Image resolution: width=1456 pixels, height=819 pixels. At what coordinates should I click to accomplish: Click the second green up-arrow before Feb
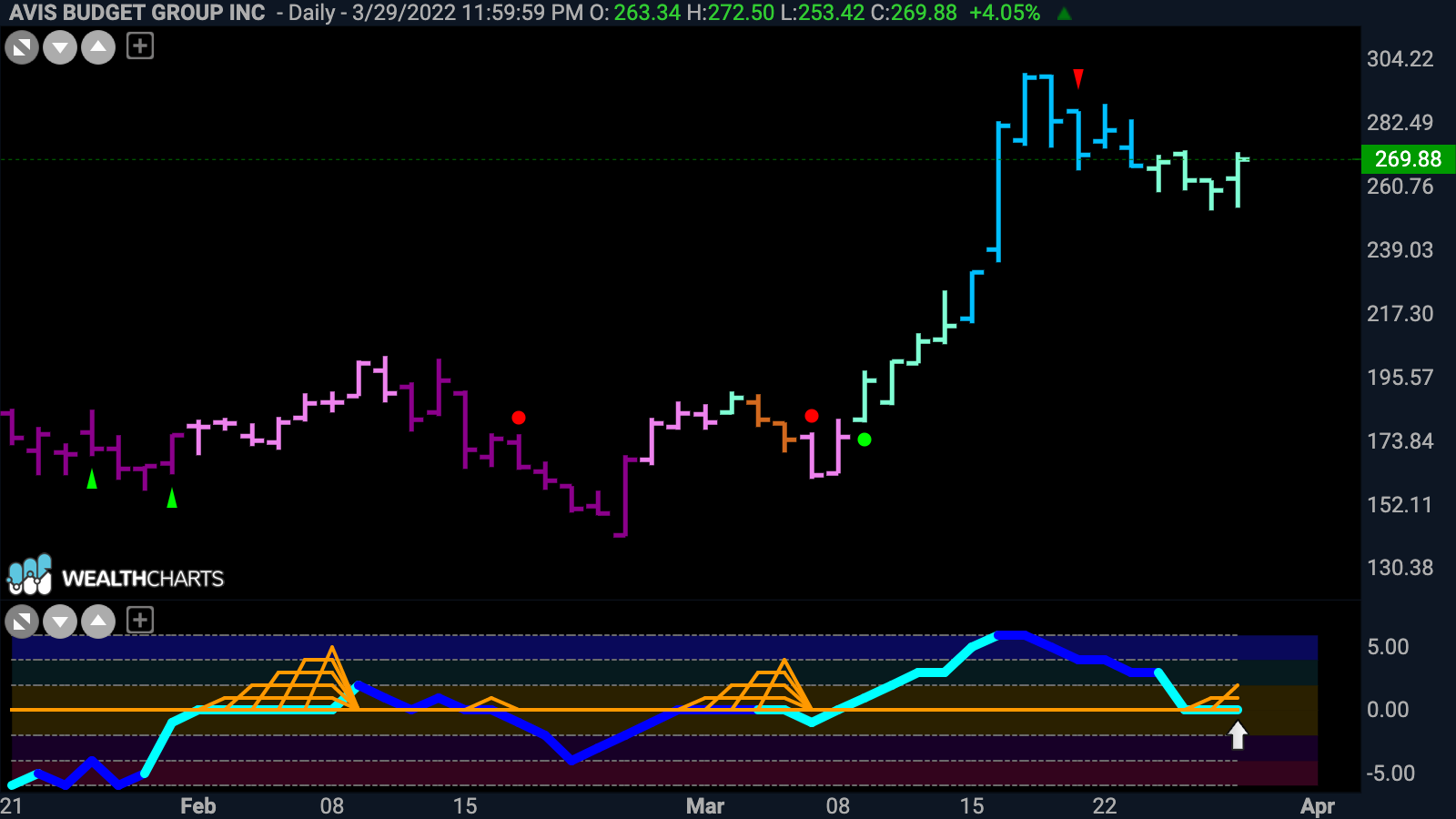click(x=172, y=497)
